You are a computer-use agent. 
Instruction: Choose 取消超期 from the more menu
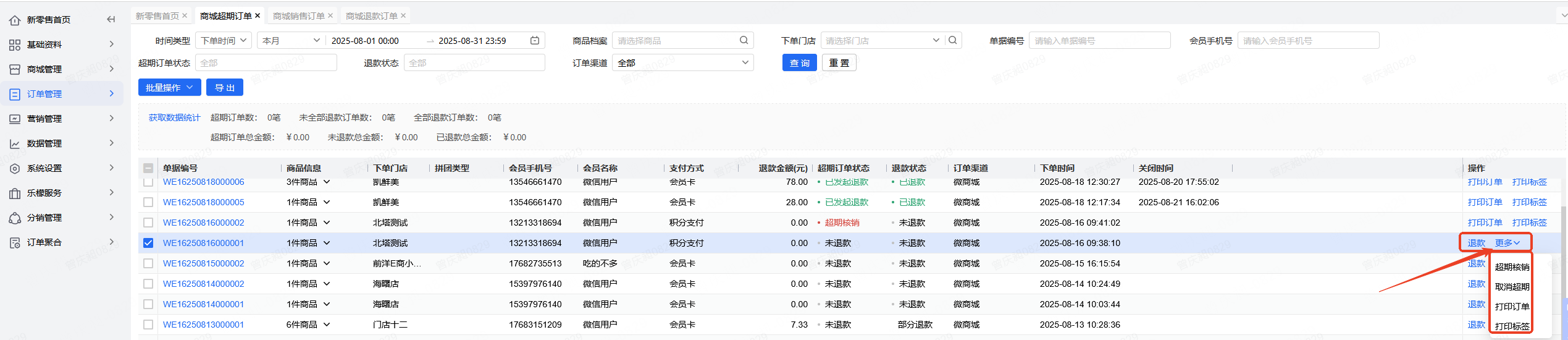point(1512,287)
